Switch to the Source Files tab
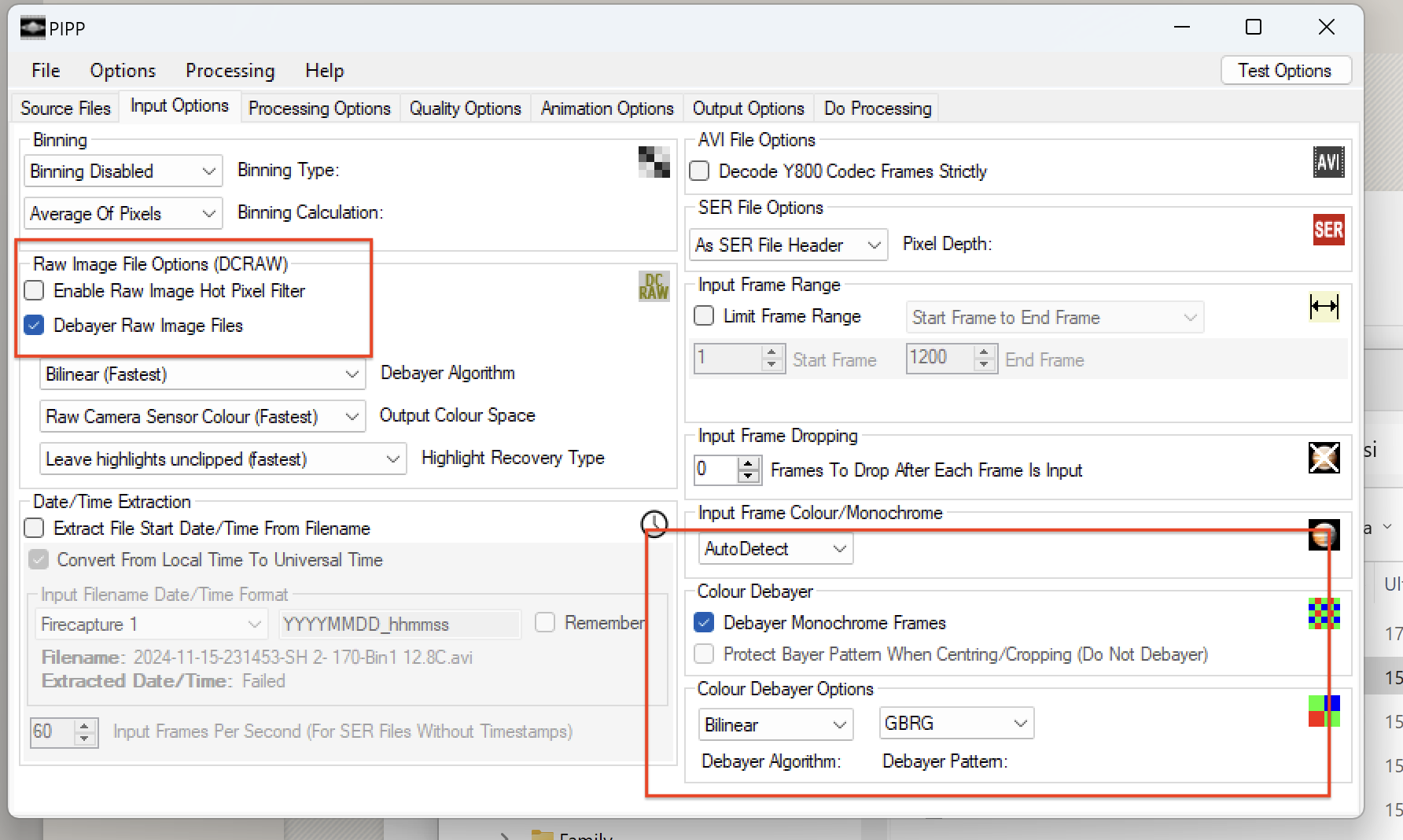1403x840 pixels. pos(66,109)
